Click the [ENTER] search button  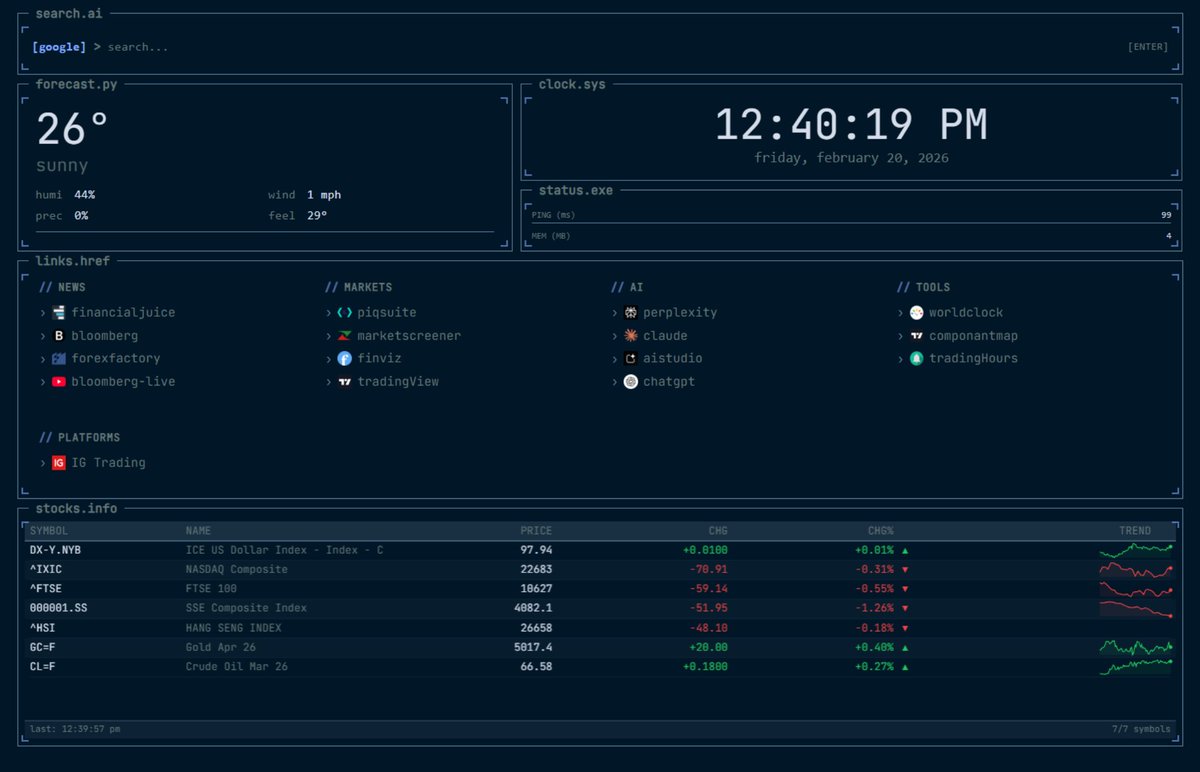(x=1147, y=47)
